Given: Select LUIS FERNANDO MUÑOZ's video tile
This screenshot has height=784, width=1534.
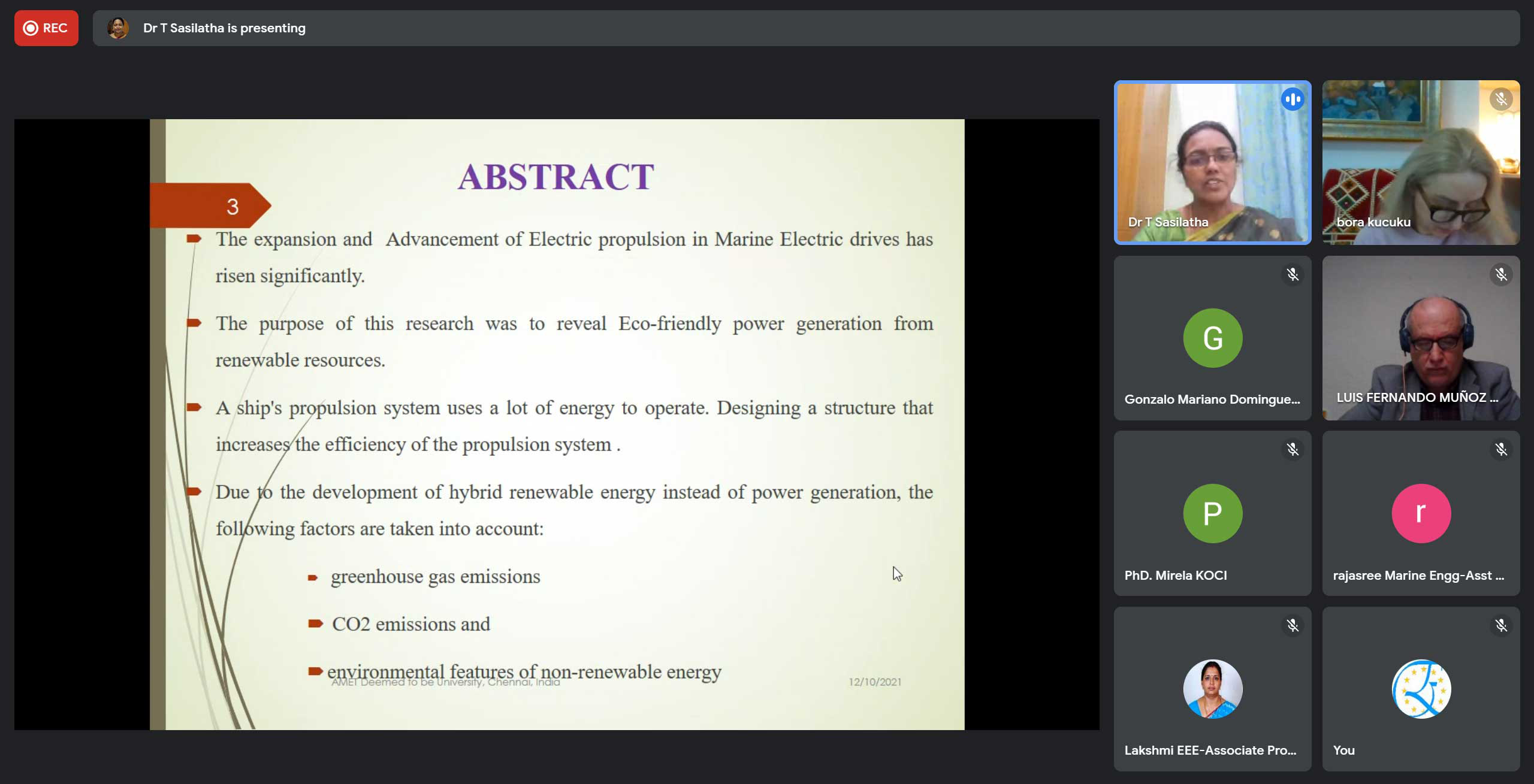Looking at the screenshot, I should click(x=1420, y=338).
